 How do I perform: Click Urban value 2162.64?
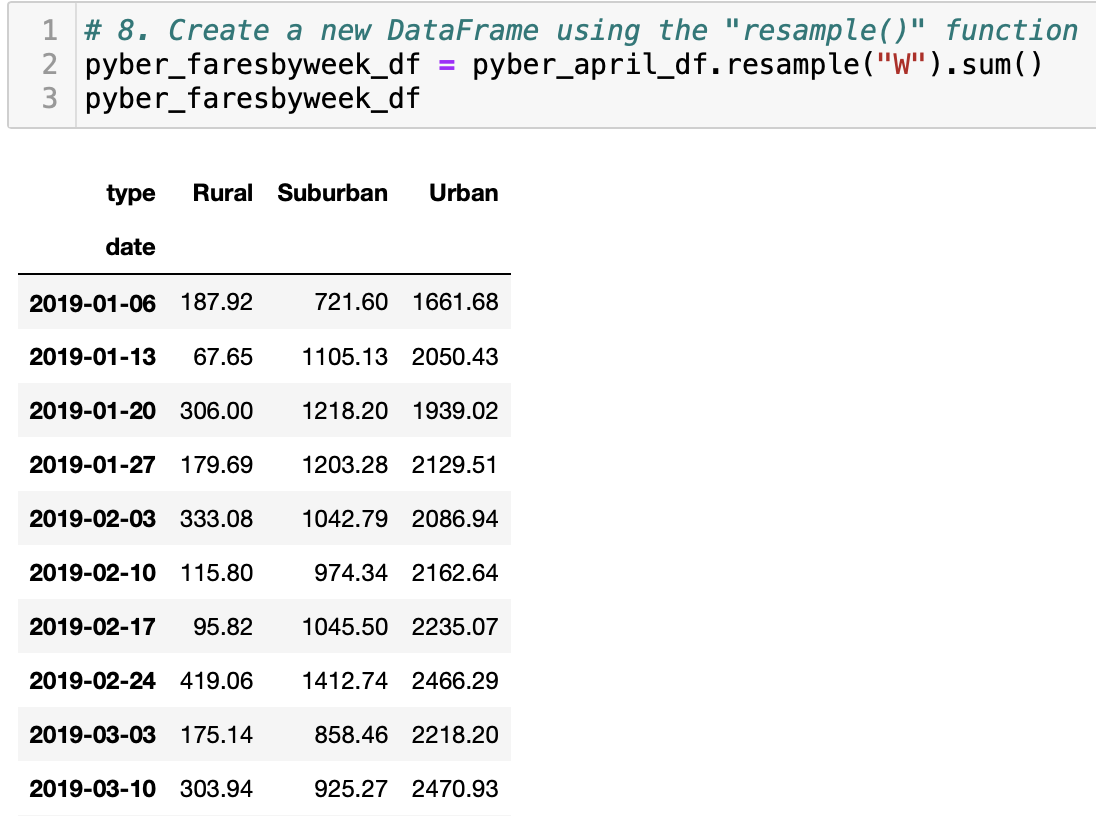(455, 573)
